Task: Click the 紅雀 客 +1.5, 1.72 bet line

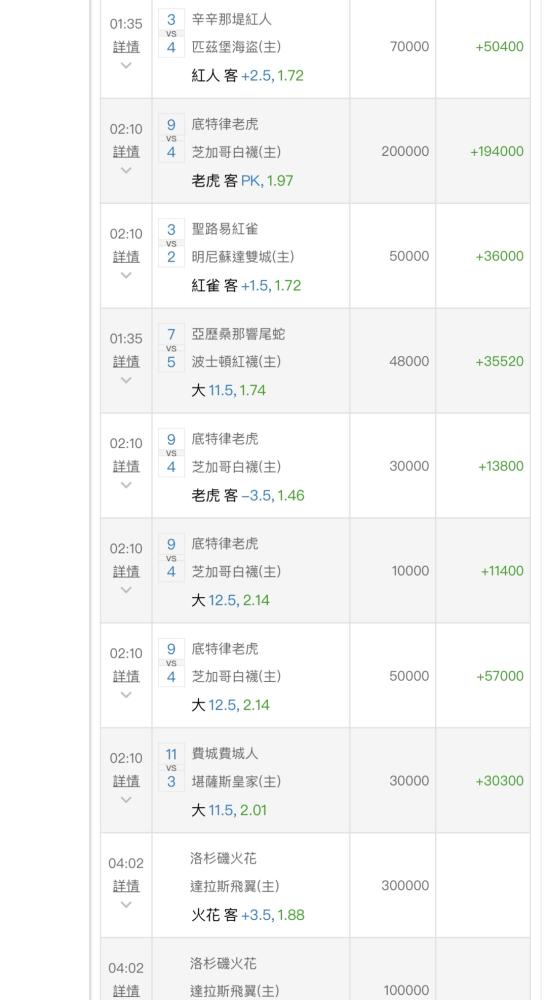Action: [x=246, y=286]
